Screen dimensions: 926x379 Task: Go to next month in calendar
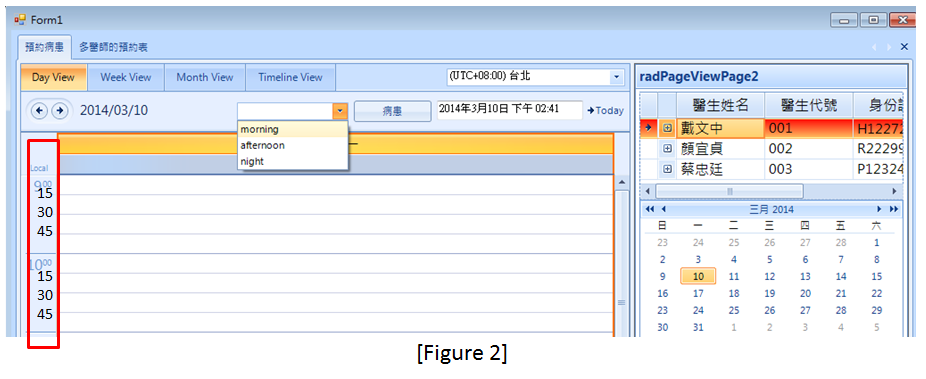point(879,209)
